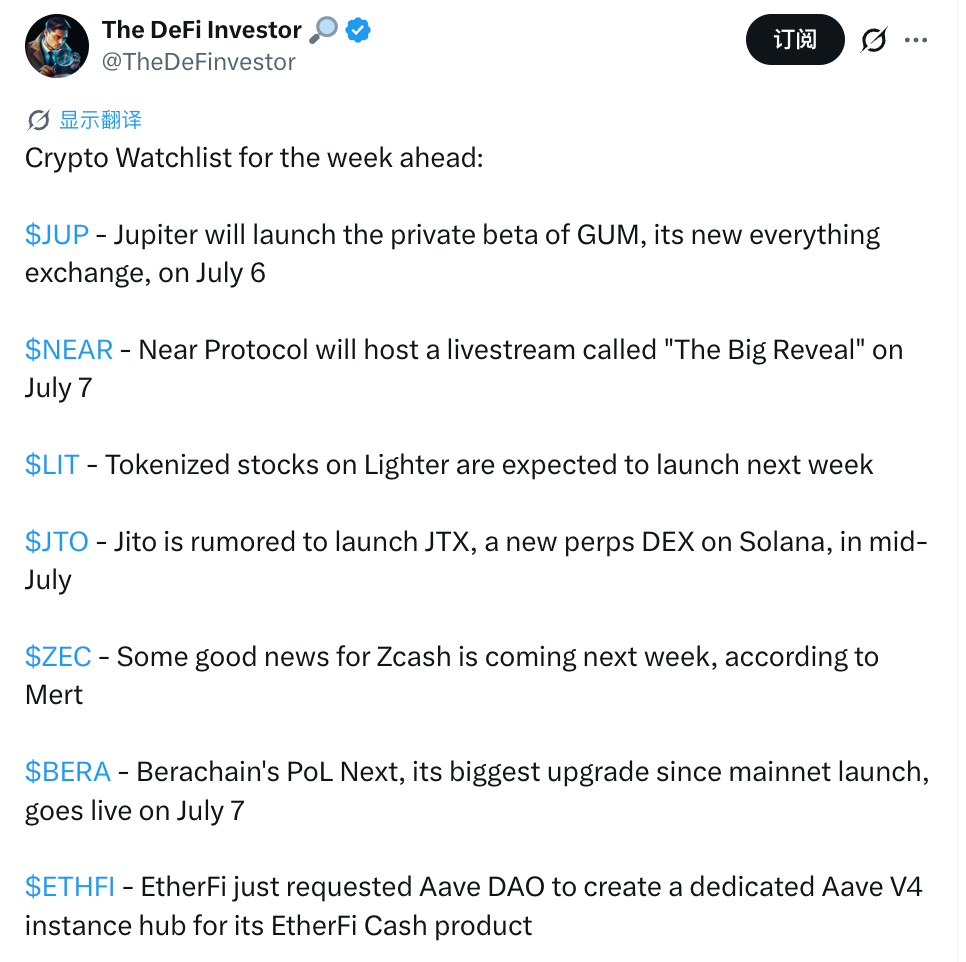Click the Grok icon beside subscribe button
Screen dimensions: 966x962
pyautogui.click(x=874, y=40)
